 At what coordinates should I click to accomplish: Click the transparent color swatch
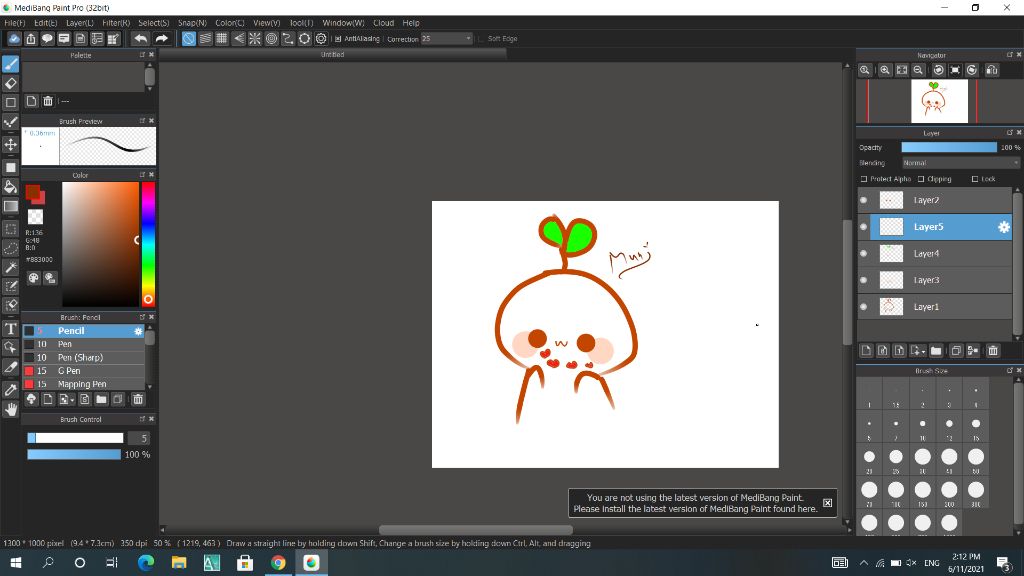pyautogui.click(x=35, y=217)
